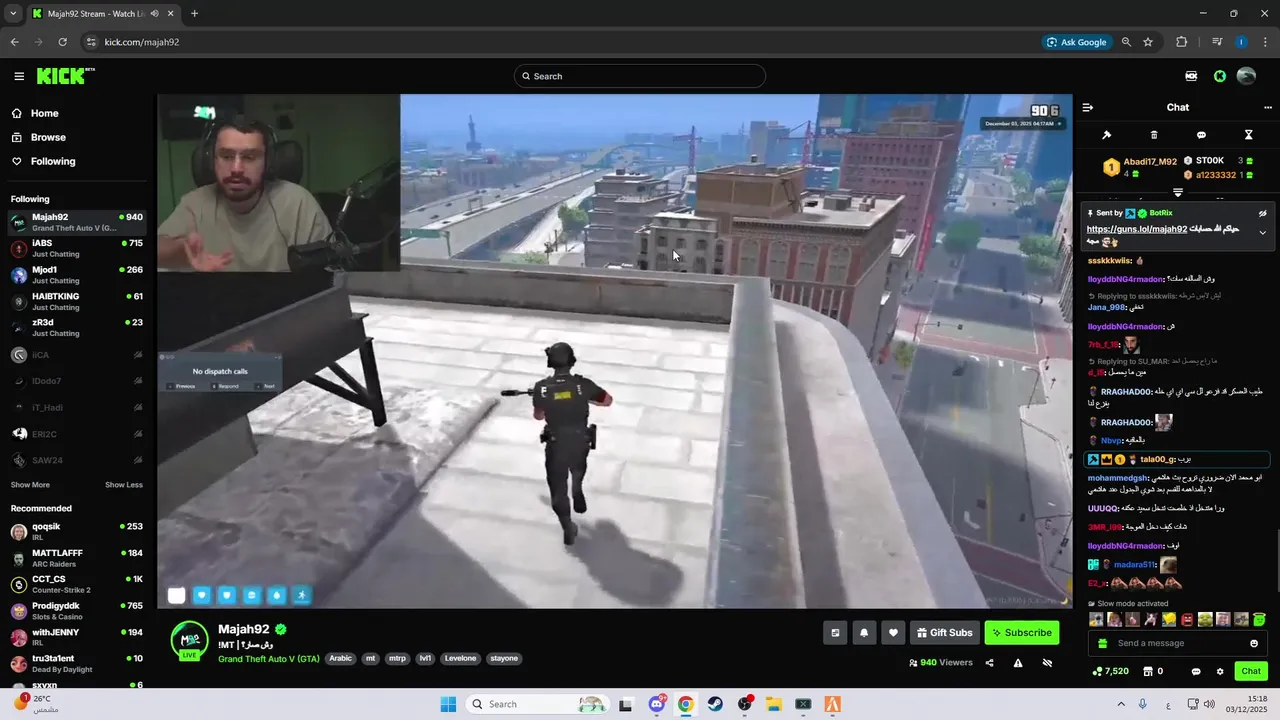Click the clip creation button
The height and width of the screenshot is (720, 1280).
coord(835,632)
